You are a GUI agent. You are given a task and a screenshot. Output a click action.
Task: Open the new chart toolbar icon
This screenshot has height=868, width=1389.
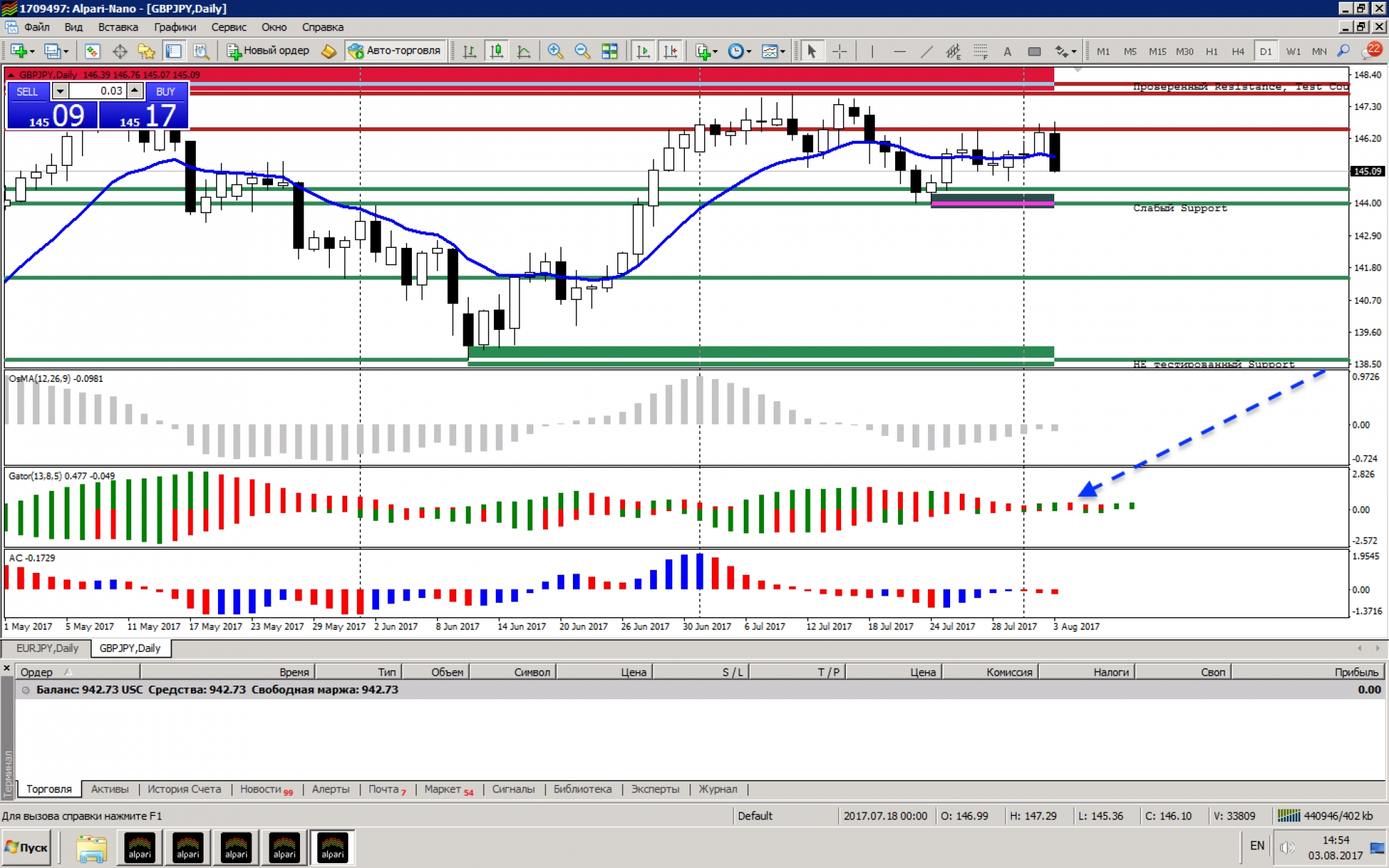(21, 51)
